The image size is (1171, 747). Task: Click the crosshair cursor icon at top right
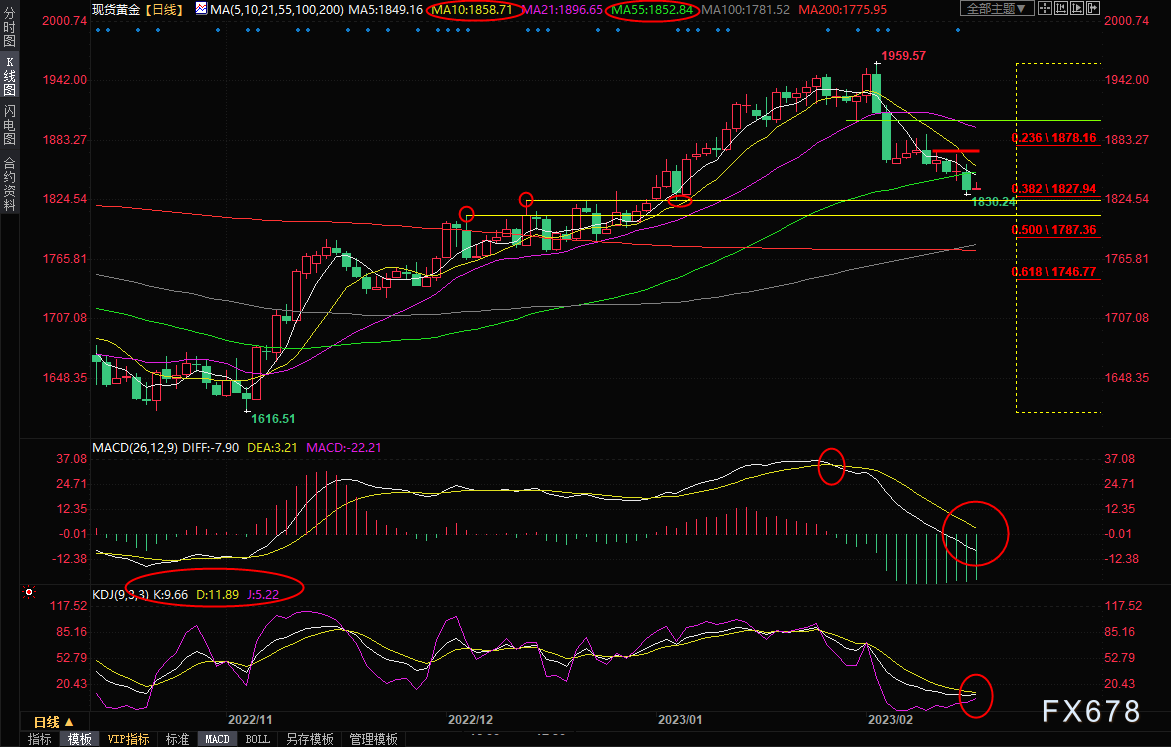tap(1045, 9)
